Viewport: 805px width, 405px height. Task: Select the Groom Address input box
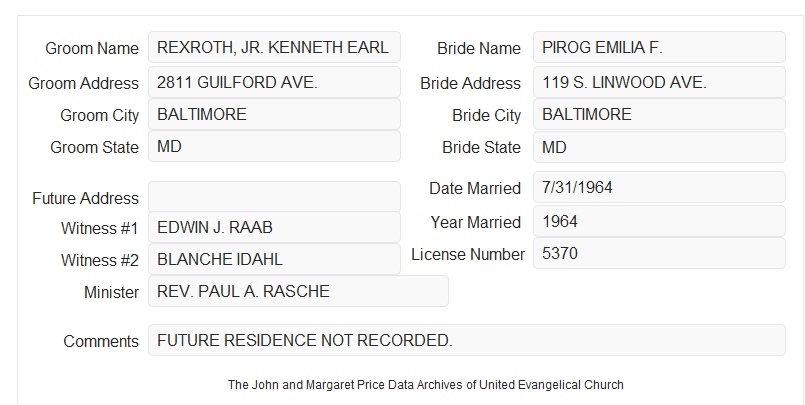coord(274,82)
